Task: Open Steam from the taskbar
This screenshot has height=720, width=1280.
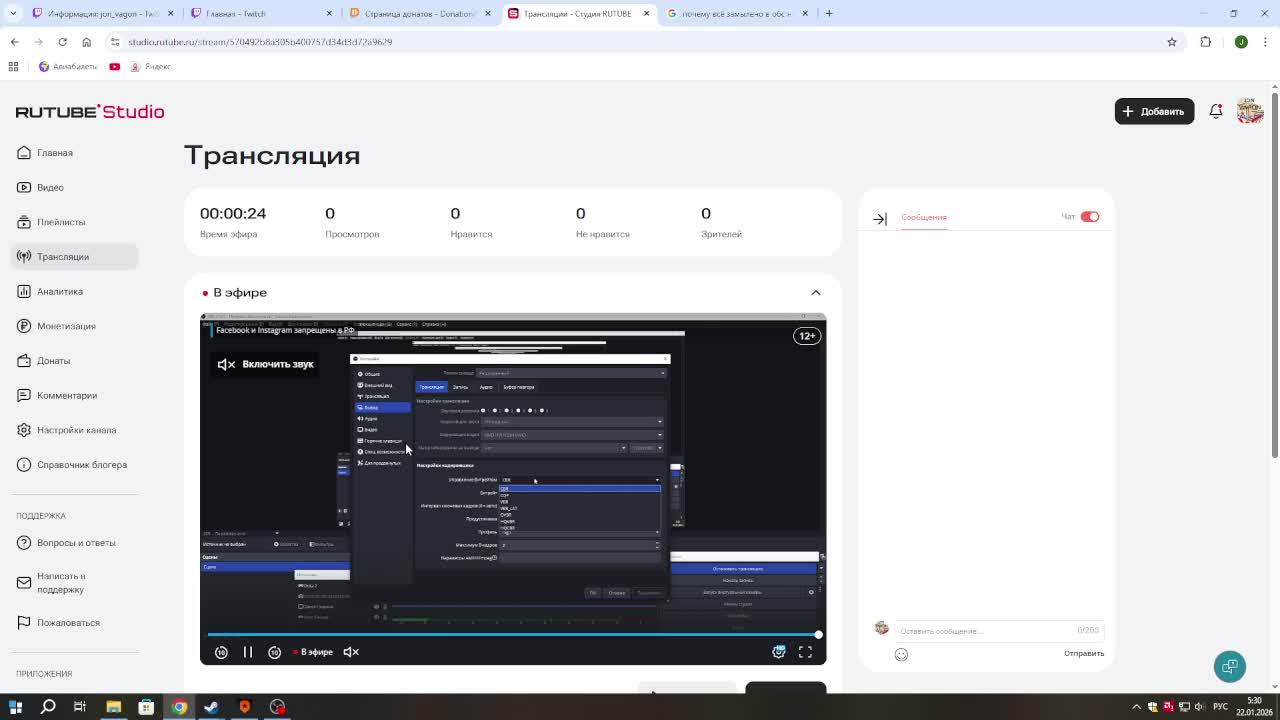Action: pyautogui.click(x=211, y=707)
